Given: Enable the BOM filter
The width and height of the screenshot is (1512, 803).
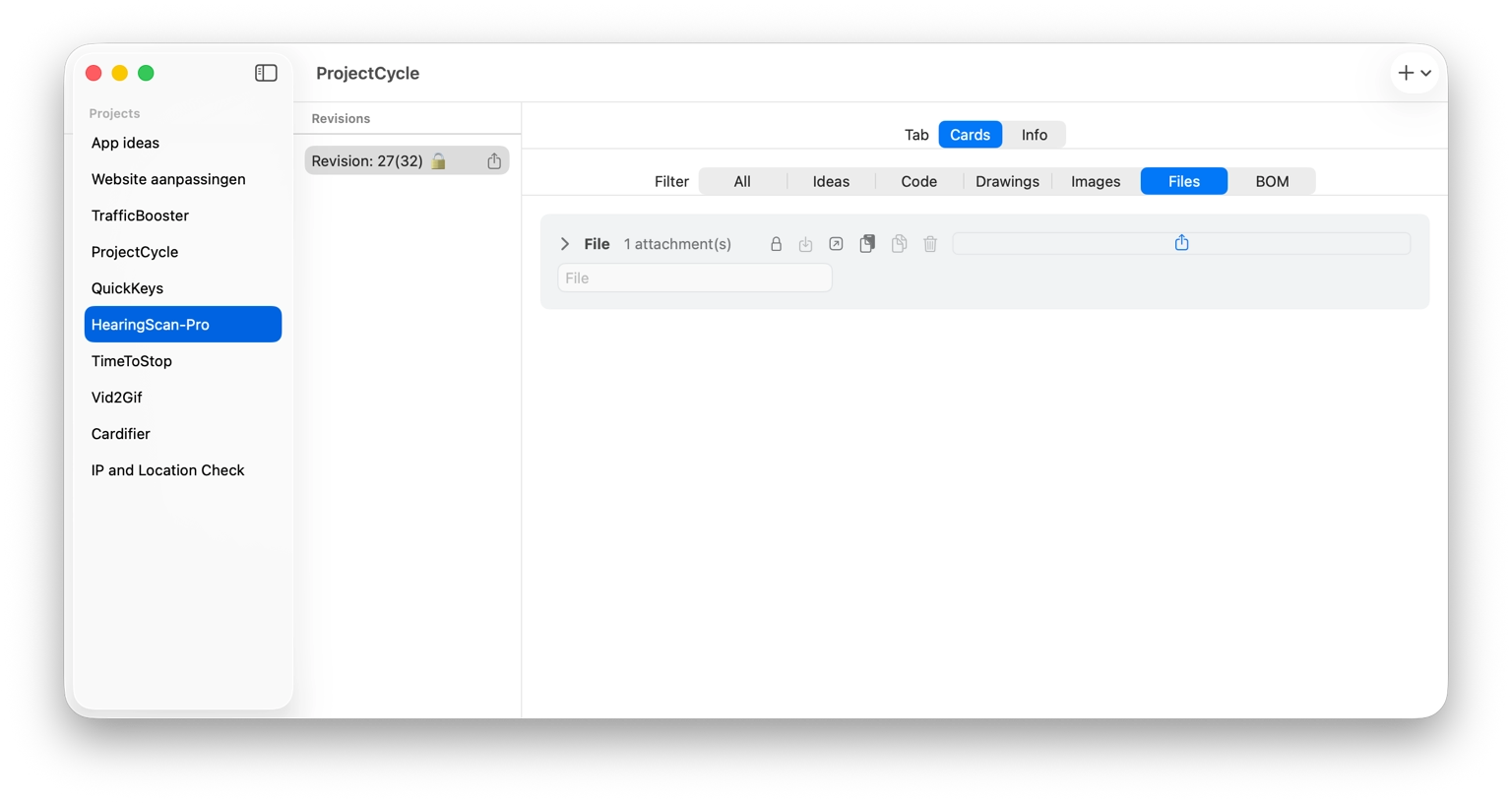Looking at the screenshot, I should [x=1272, y=181].
